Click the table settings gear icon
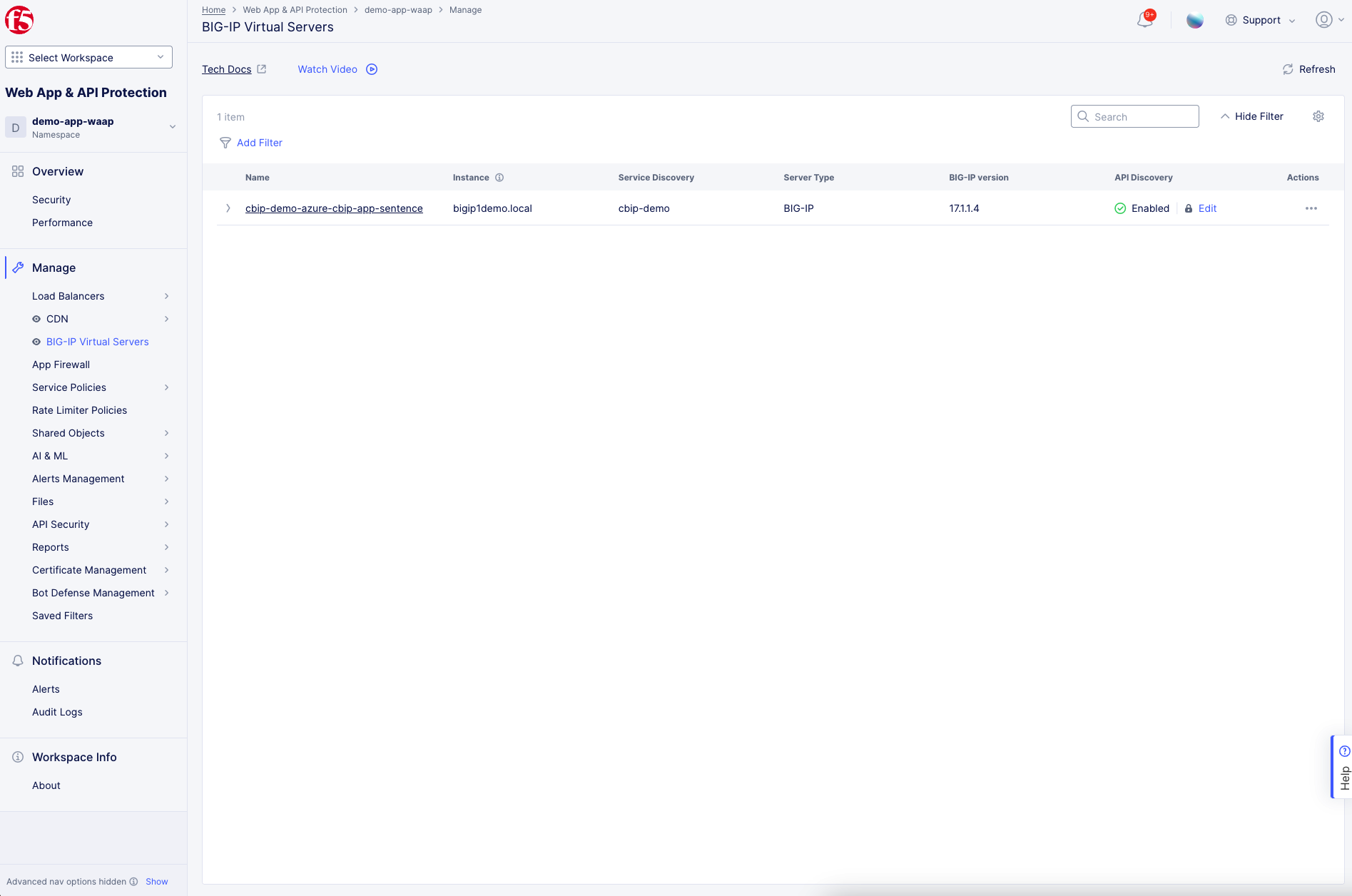The height and width of the screenshot is (896, 1352). 1318,116
